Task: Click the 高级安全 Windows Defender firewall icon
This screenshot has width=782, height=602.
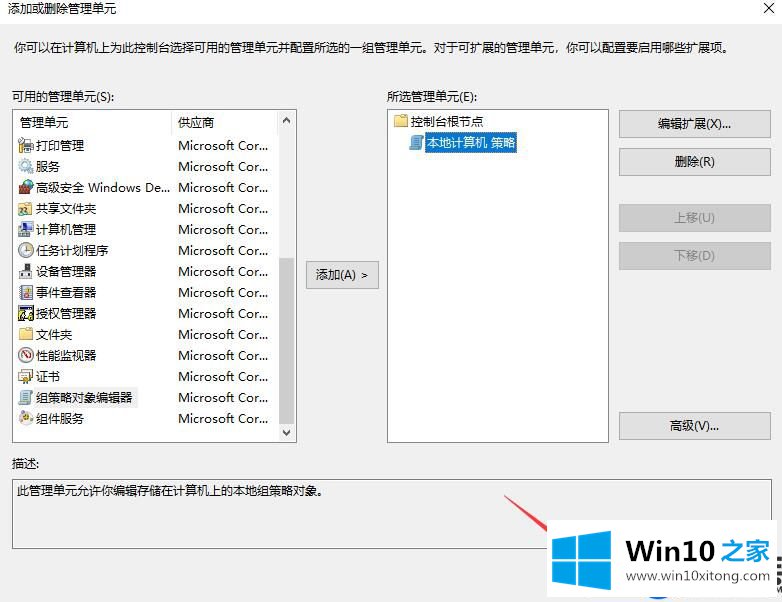Action: tap(26, 187)
